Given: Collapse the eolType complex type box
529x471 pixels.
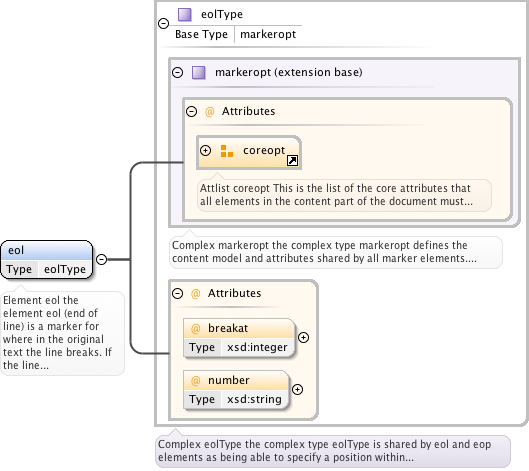Looking at the screenshot, I should click(164, 23).
